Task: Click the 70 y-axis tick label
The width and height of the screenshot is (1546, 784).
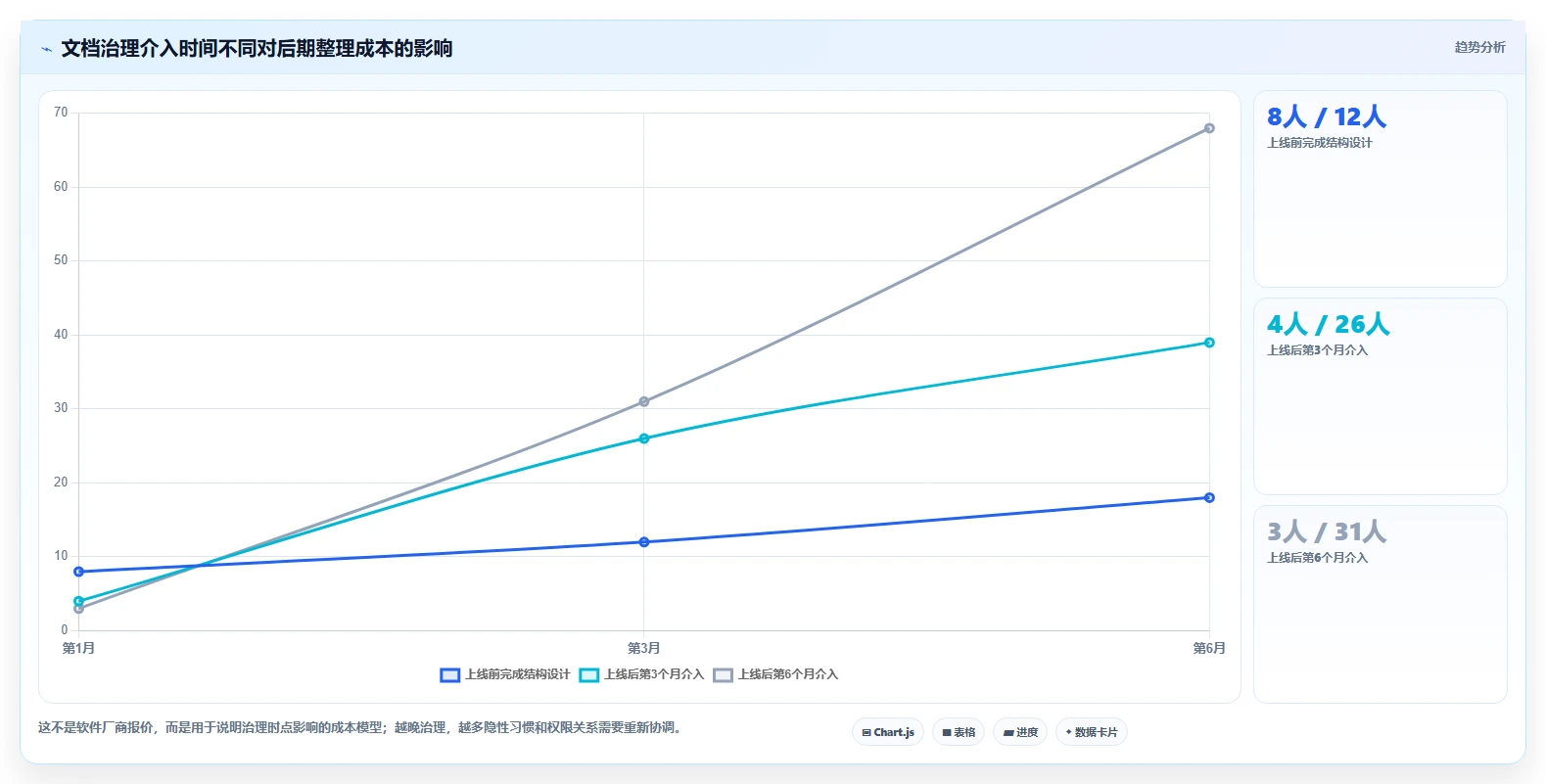Action: click(61, 113)
